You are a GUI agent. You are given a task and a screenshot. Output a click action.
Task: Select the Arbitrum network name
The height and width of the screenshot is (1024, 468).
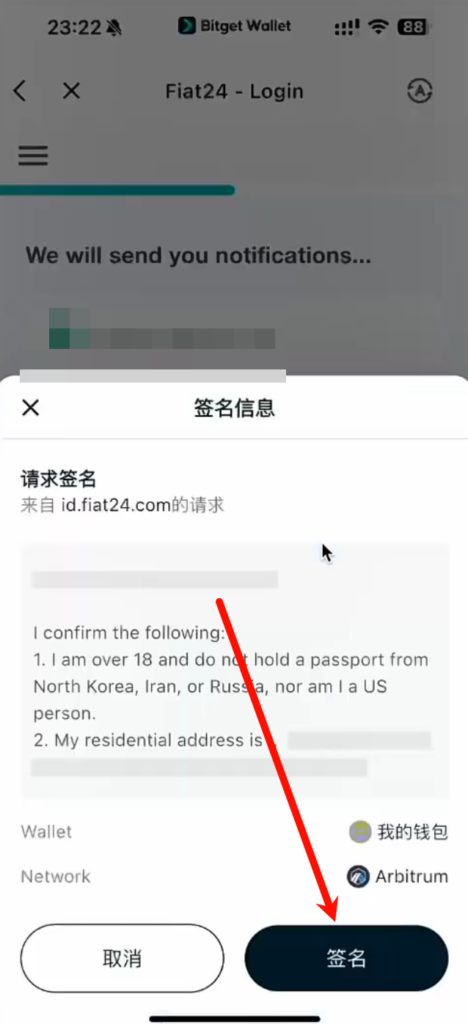pyautogui.click(x=411, y=876)
